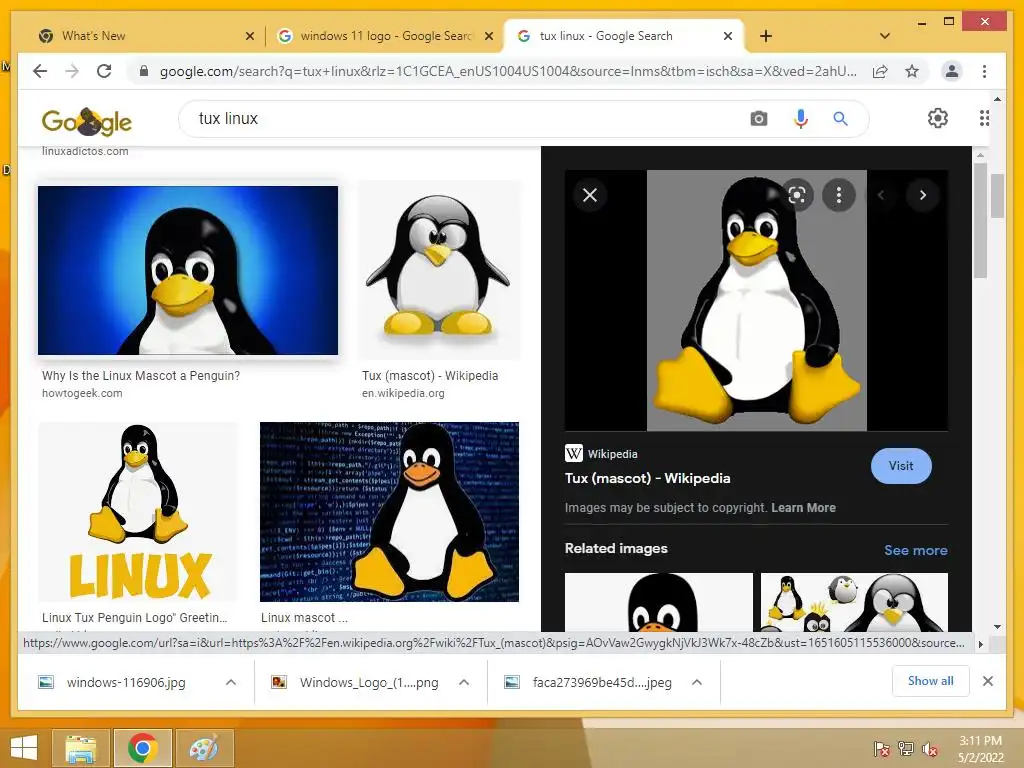Screen dimensions: 1024x768
Task: Switch to windows 11 logo tab
Action: click(x=384, y=36)
